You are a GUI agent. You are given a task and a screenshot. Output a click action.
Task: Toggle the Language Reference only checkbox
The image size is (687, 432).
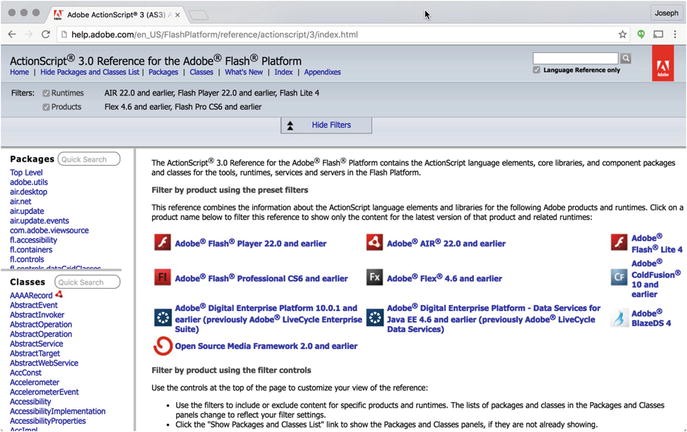pos(536,70)
